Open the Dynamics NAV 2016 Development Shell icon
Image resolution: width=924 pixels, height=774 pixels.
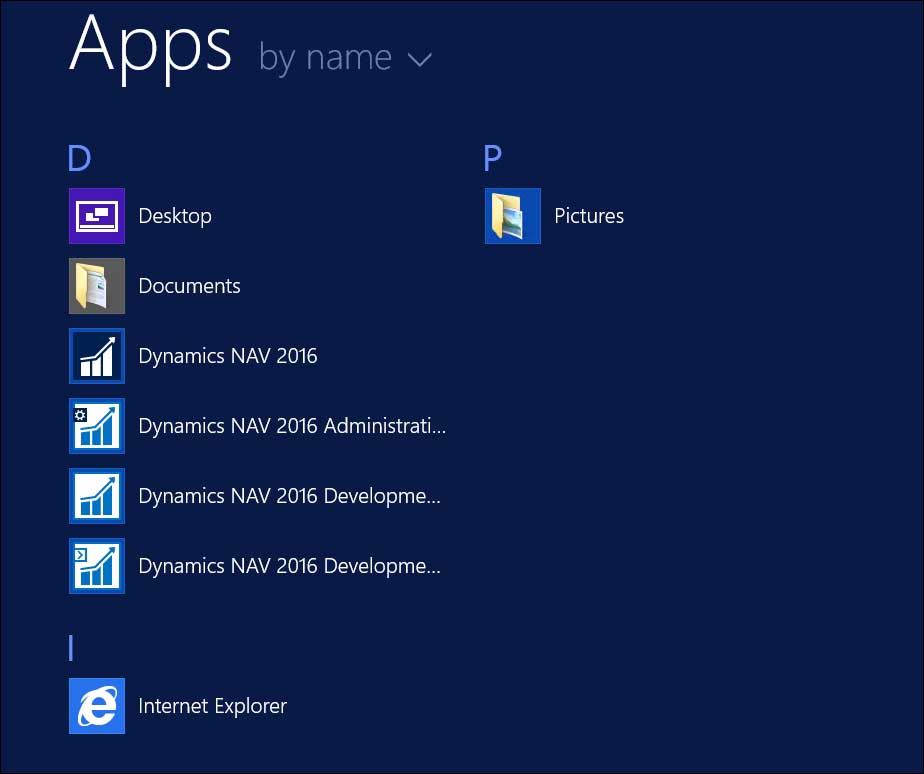point(96,565)
